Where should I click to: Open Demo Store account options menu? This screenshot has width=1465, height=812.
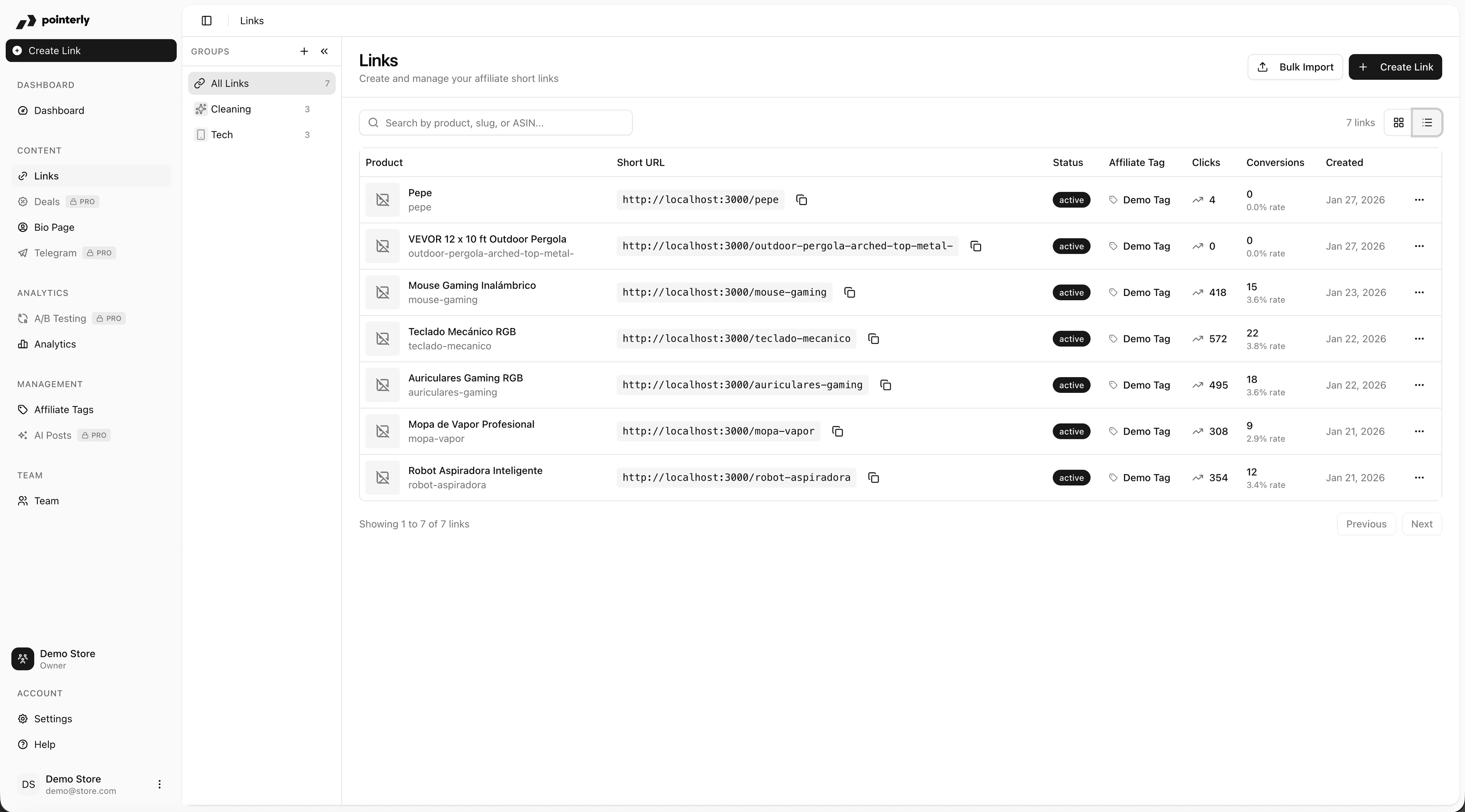[x=159, y=784]
